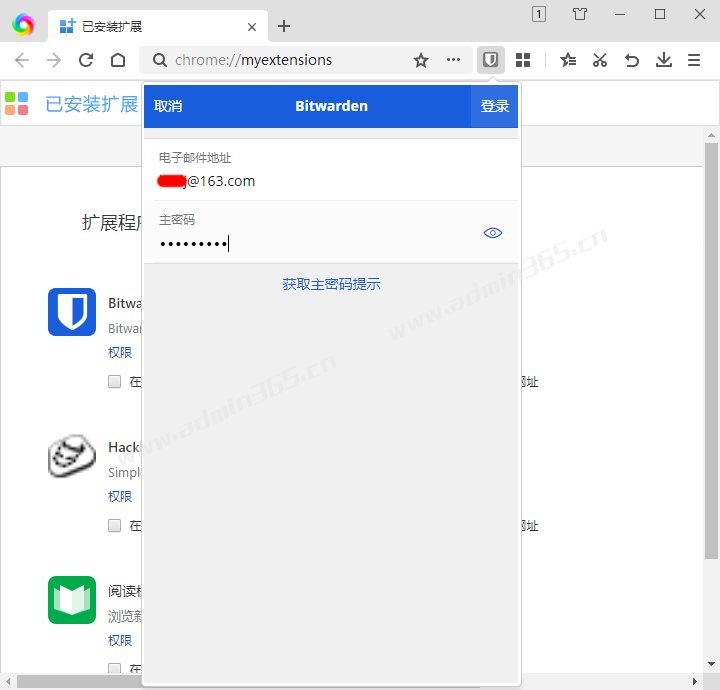Image resolution: width=720 pixels, height=690 pixels.
Task: Open the downloads arrow icon
Action: [664, 60]
